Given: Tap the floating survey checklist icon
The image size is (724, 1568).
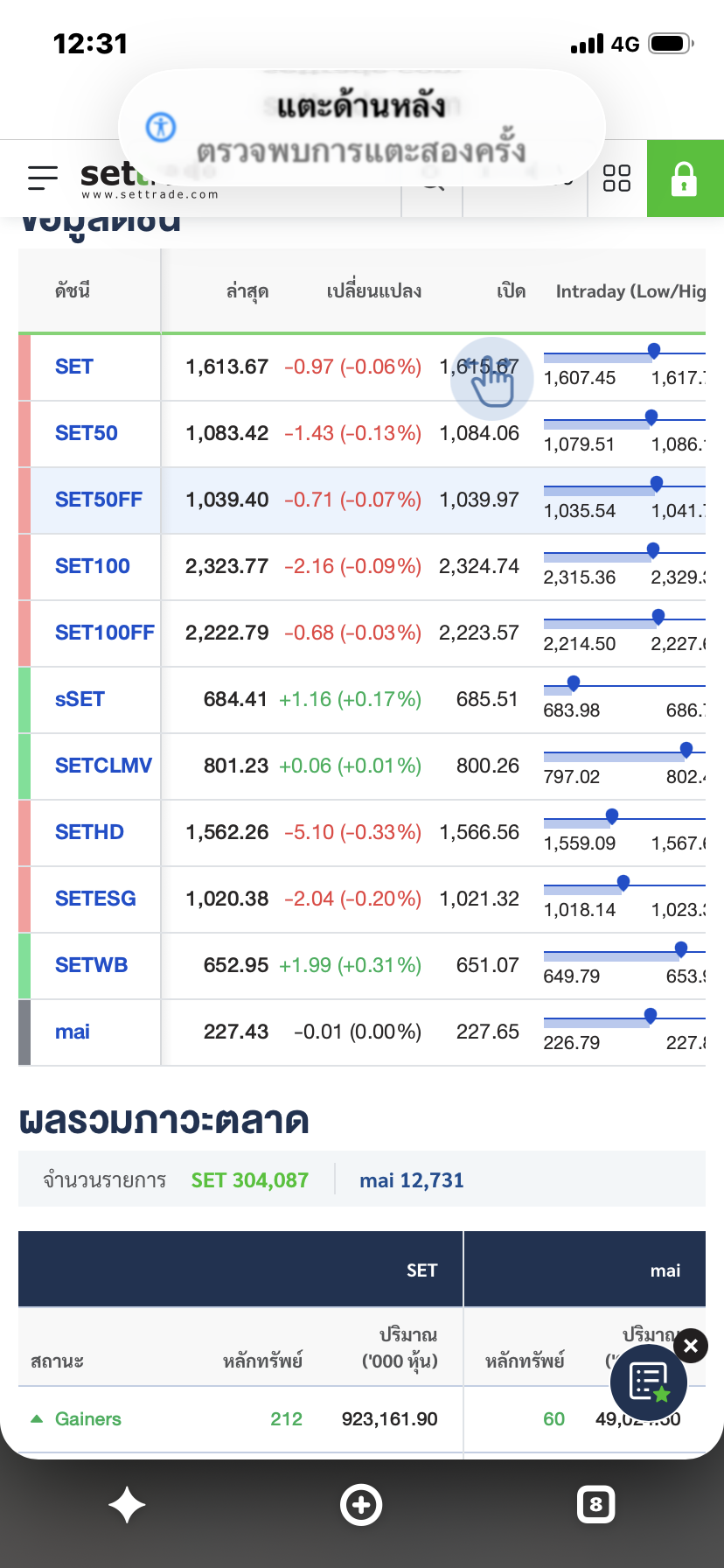Looking at the screenshot, I should (x=649, y=1382).
